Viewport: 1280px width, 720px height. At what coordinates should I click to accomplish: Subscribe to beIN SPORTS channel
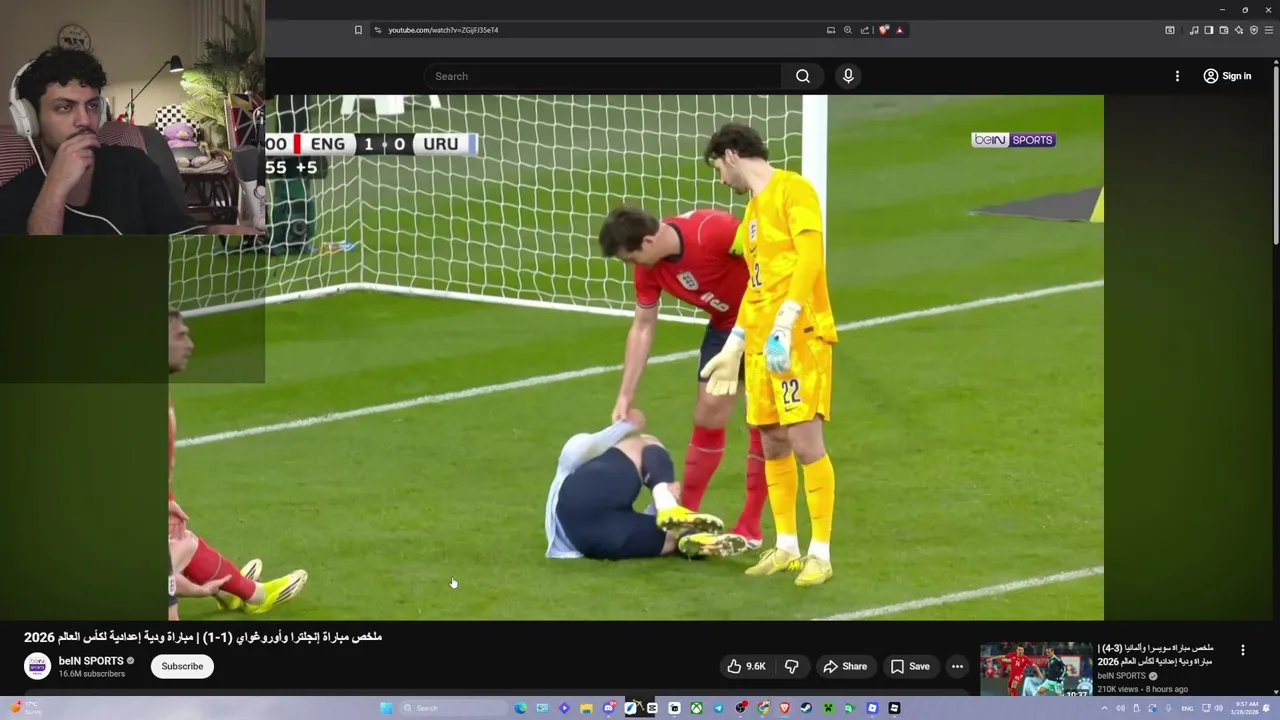(182, 666)
